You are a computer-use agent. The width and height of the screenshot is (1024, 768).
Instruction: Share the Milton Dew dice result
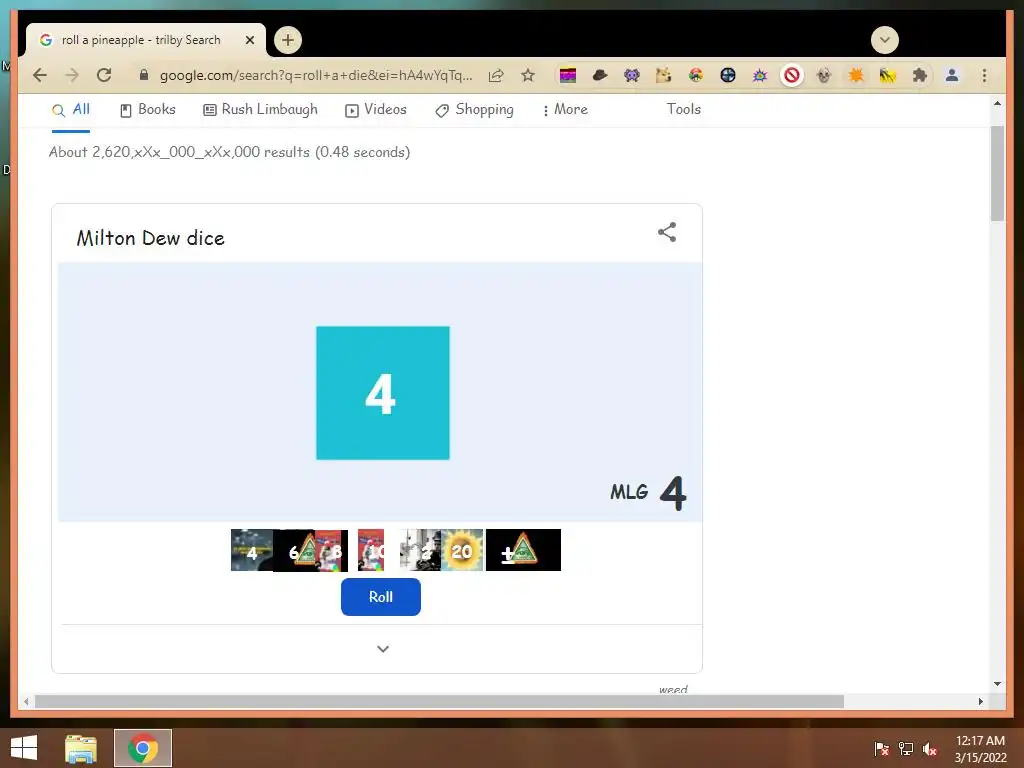(x=667, y=232)
